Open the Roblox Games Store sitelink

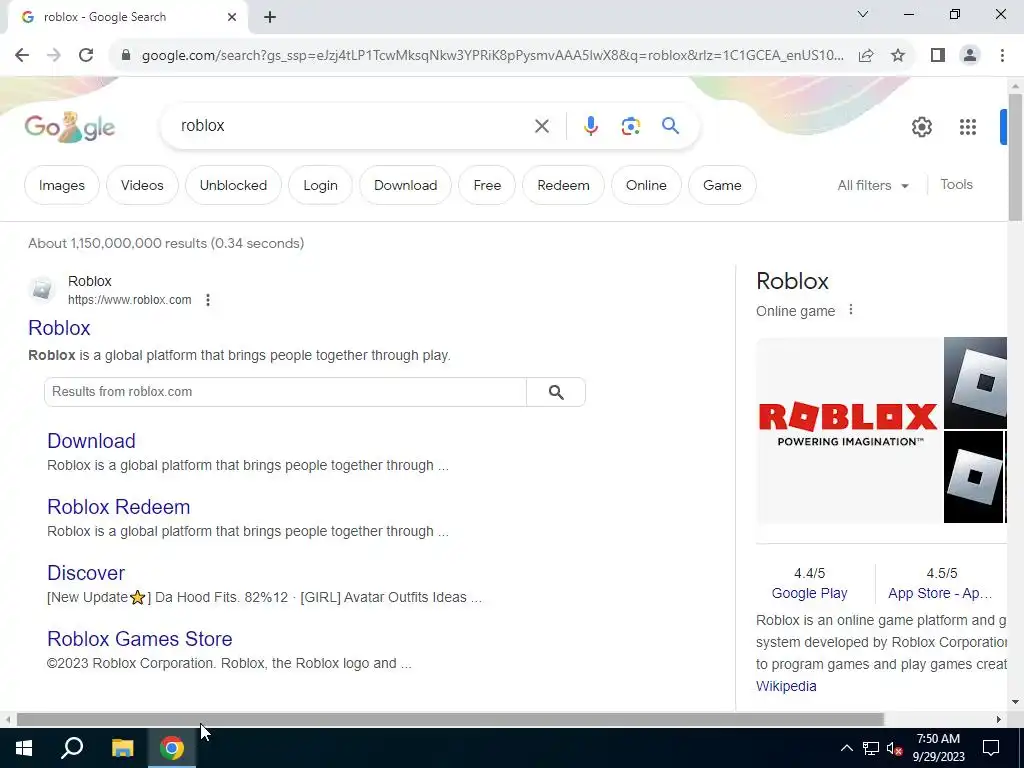[x=140, y=639]
